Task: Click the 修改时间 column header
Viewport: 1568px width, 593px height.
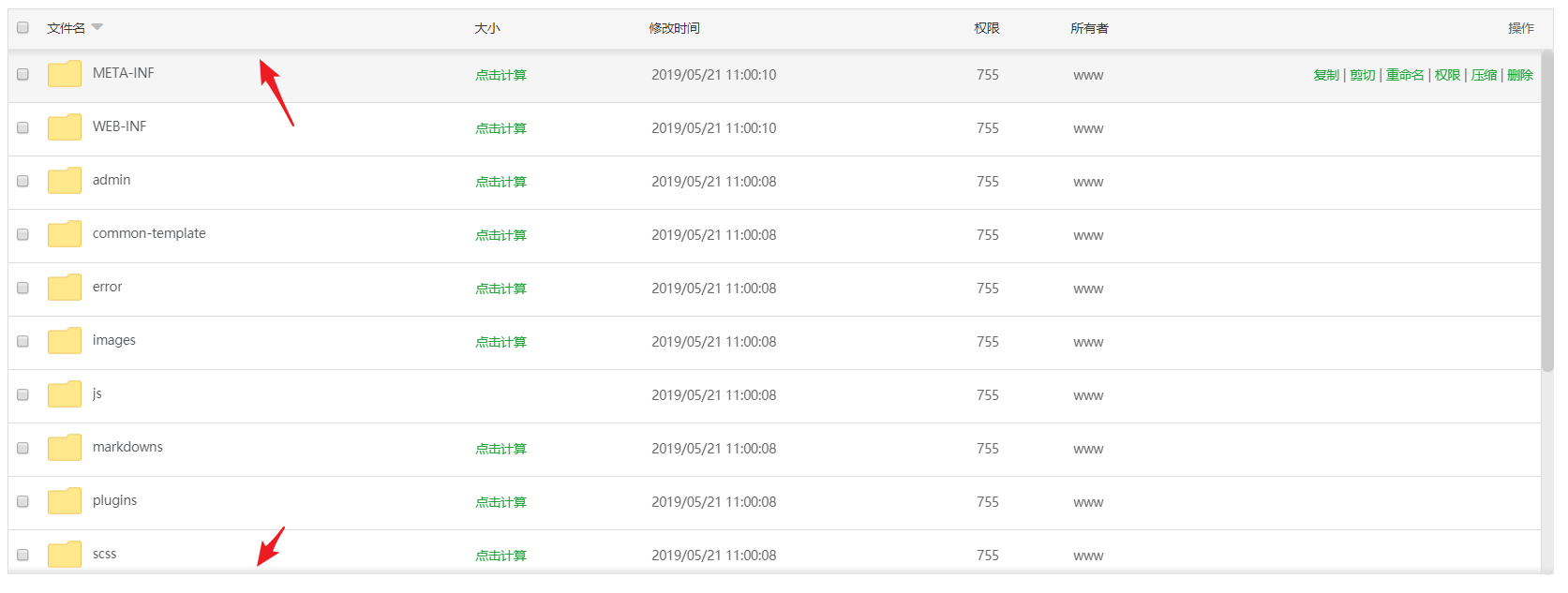Action: (x=674, y=28)
